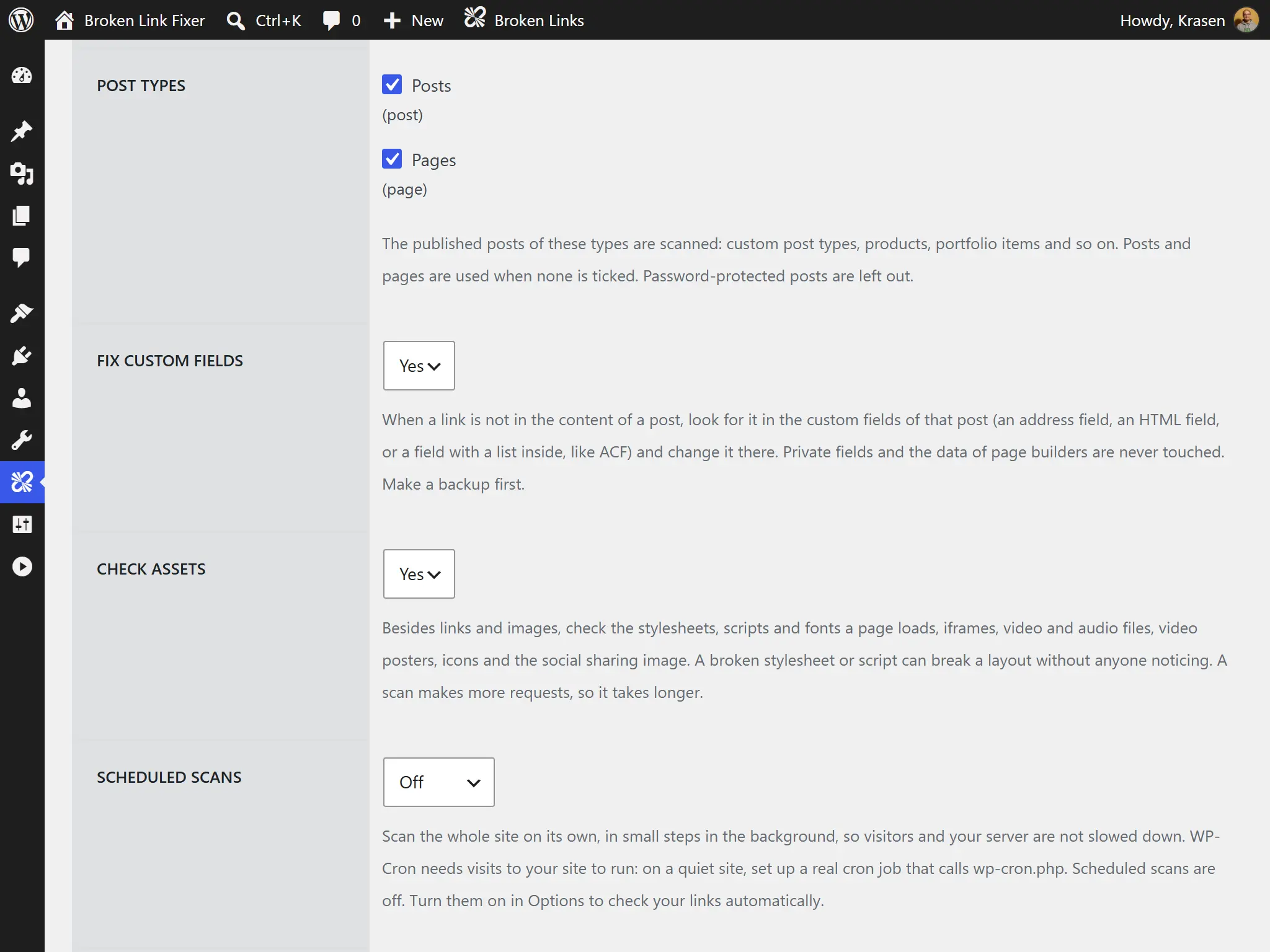
Task: Click Broken Links in the admin bar
Action: click(539, 20)
